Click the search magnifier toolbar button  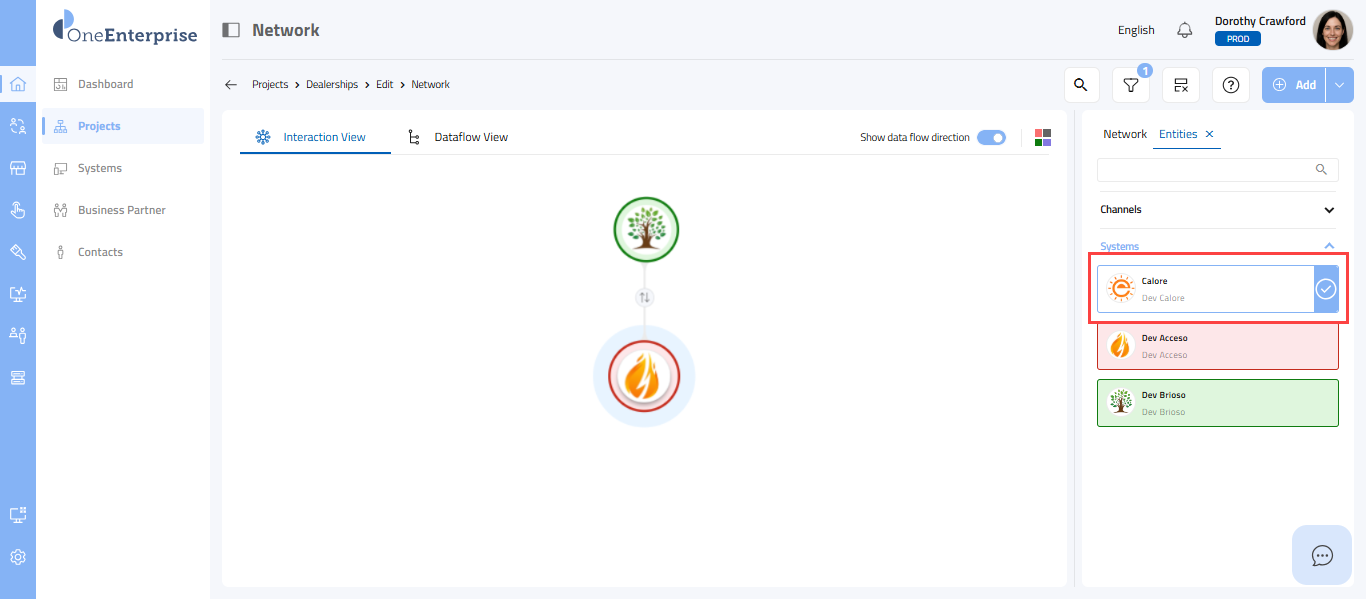coord(1080,85)
